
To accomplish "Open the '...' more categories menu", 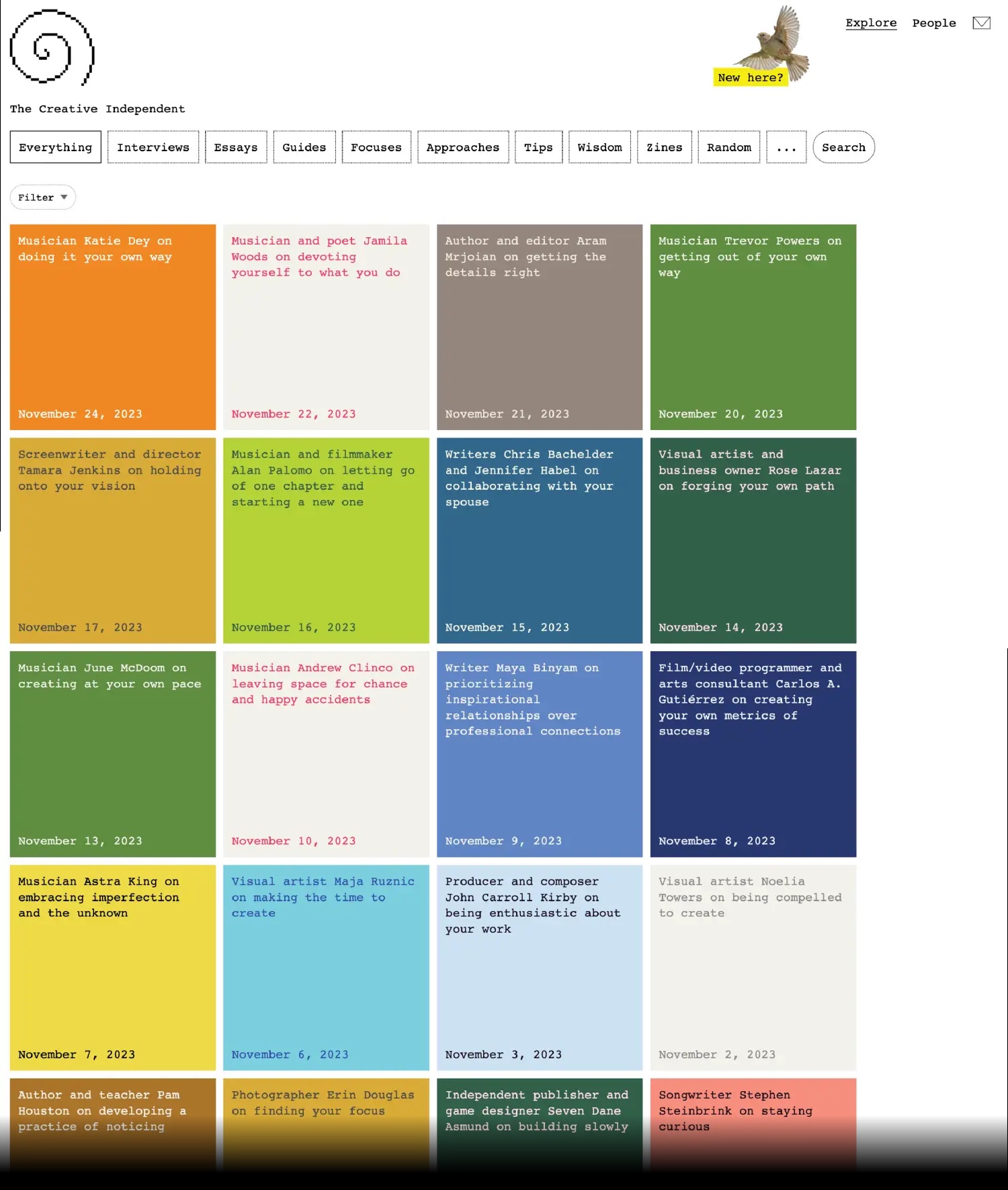I will (x=786, y=148).
